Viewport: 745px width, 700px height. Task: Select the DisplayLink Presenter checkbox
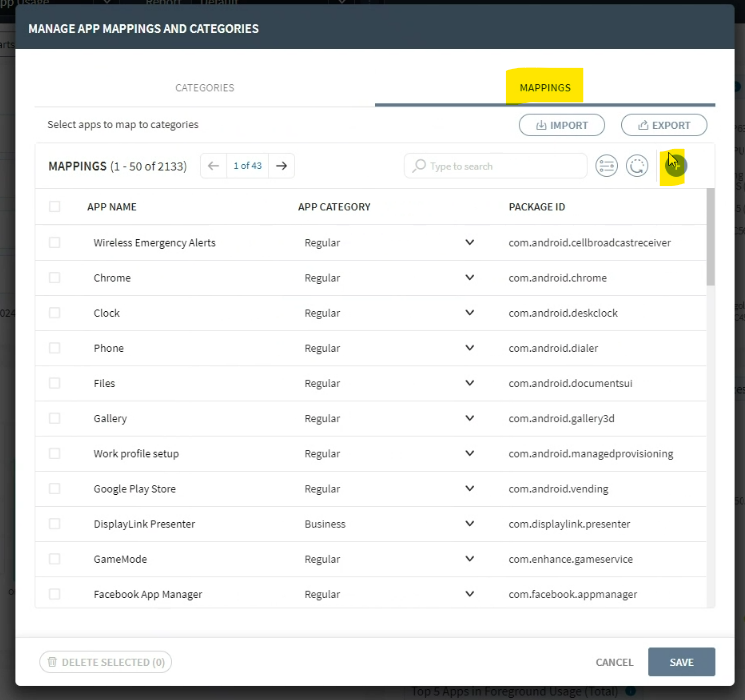point(55,524)
